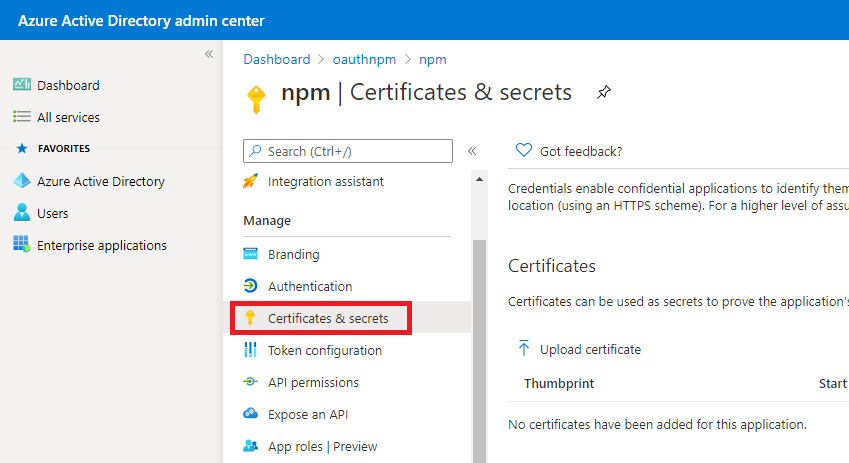Viewport: 849px width, 463px height.
Task: Focus the Search (Ctrl+/) input field
Action: [x=355, y=151]
